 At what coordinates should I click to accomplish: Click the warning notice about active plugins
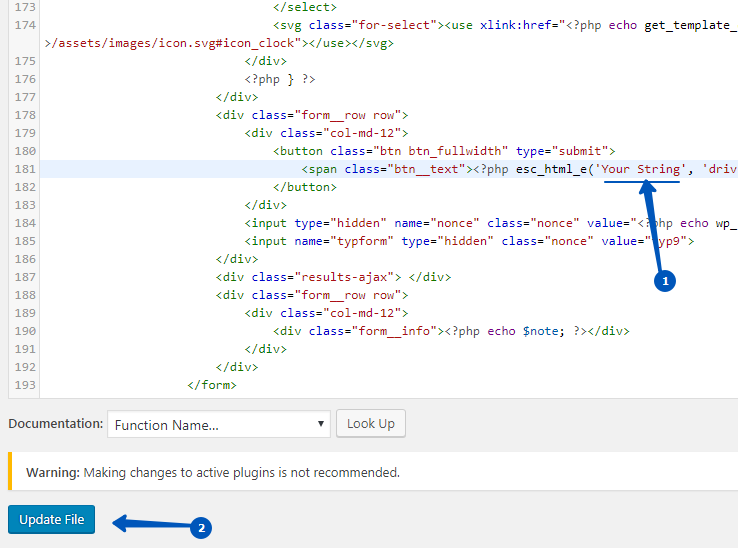[x=213, y=472]
